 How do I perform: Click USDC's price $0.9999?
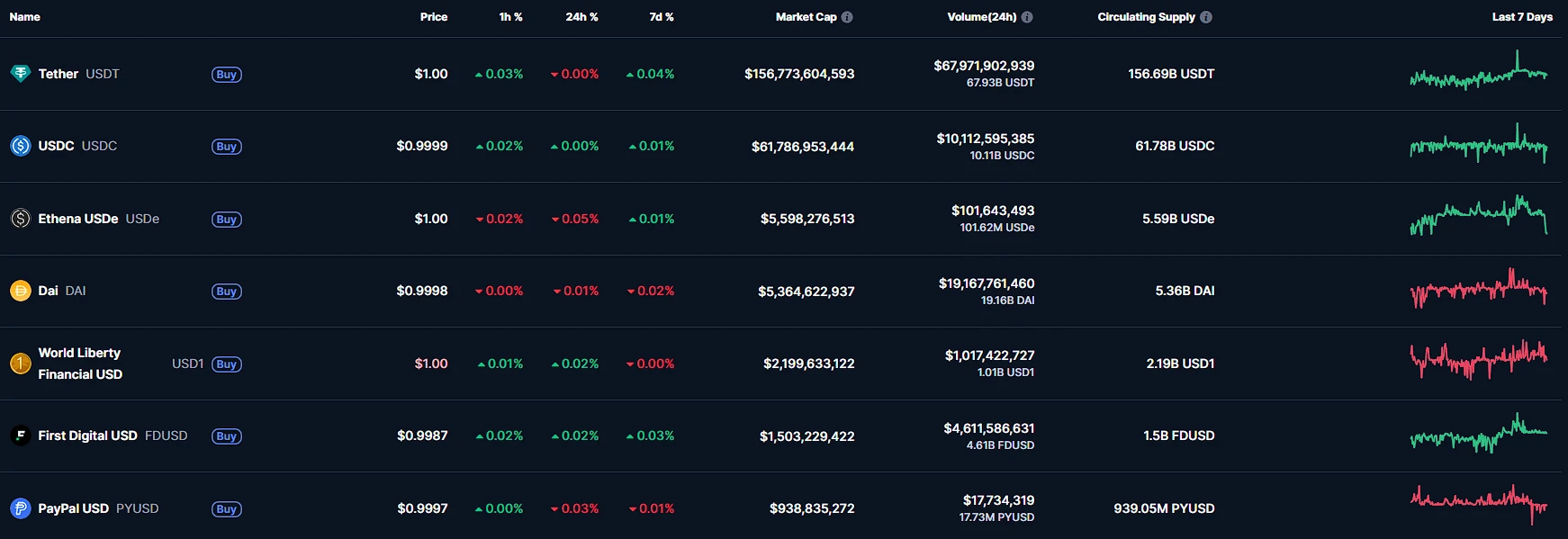point(422,146)
